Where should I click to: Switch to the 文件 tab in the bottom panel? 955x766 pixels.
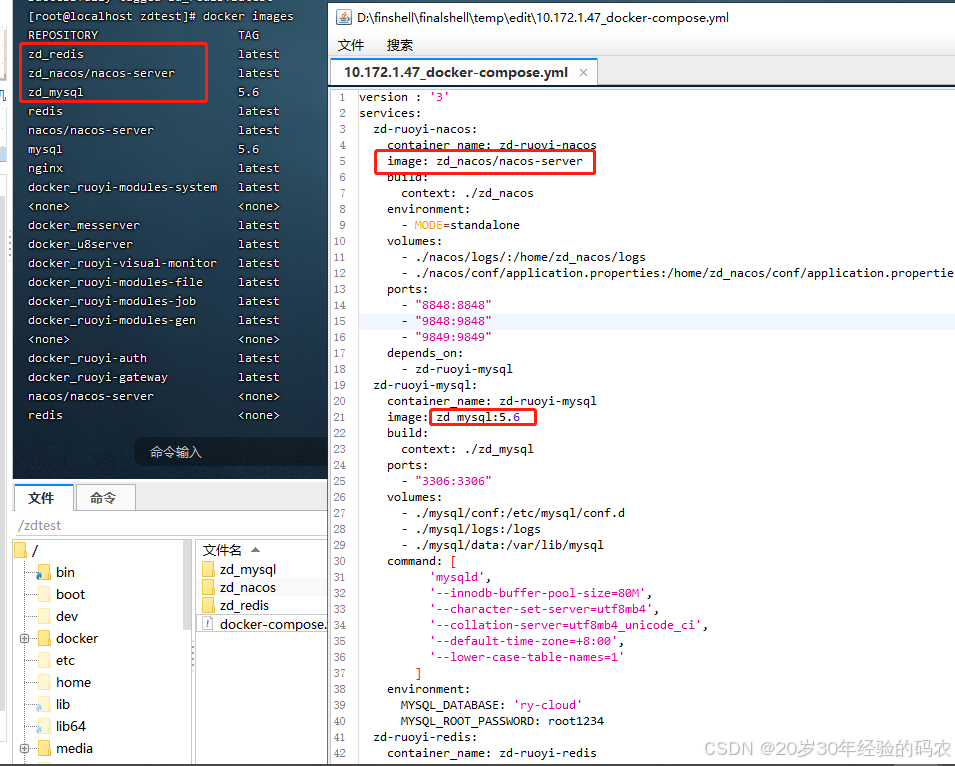tap(41, 497)
